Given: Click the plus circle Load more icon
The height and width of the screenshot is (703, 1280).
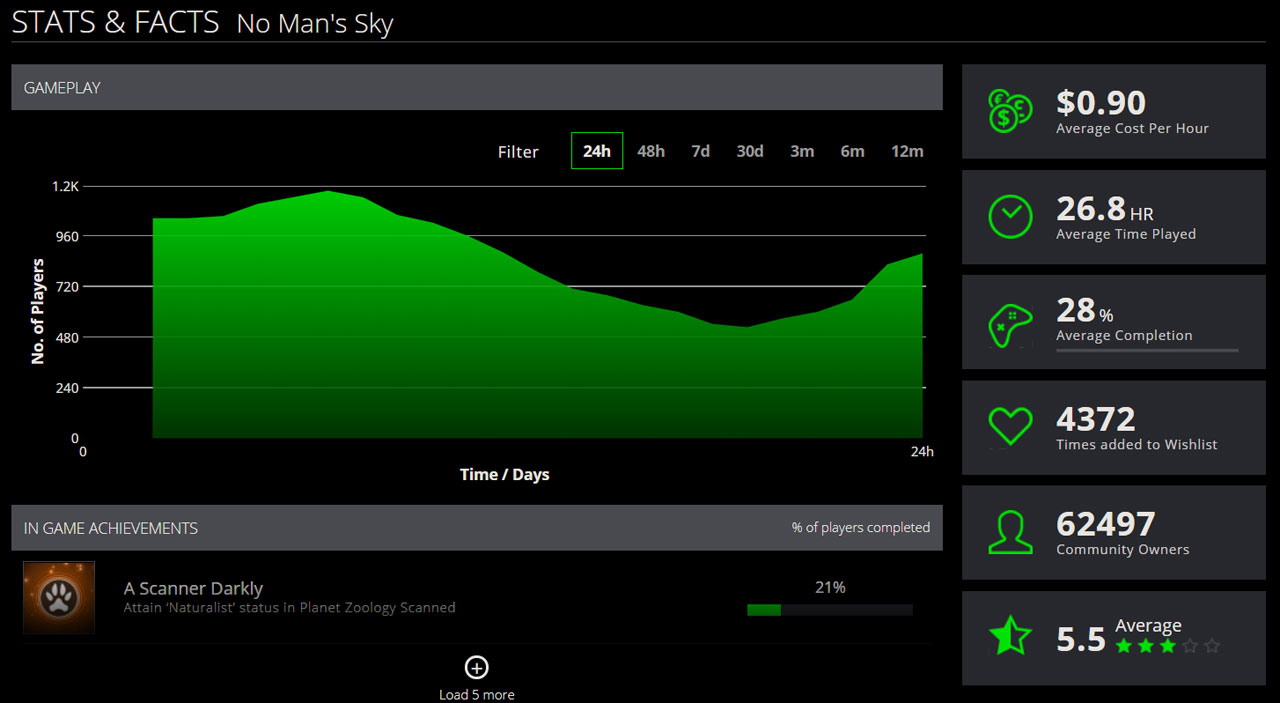Looking at the screenshot, I should pyautogui.click(x=477, y=667).
